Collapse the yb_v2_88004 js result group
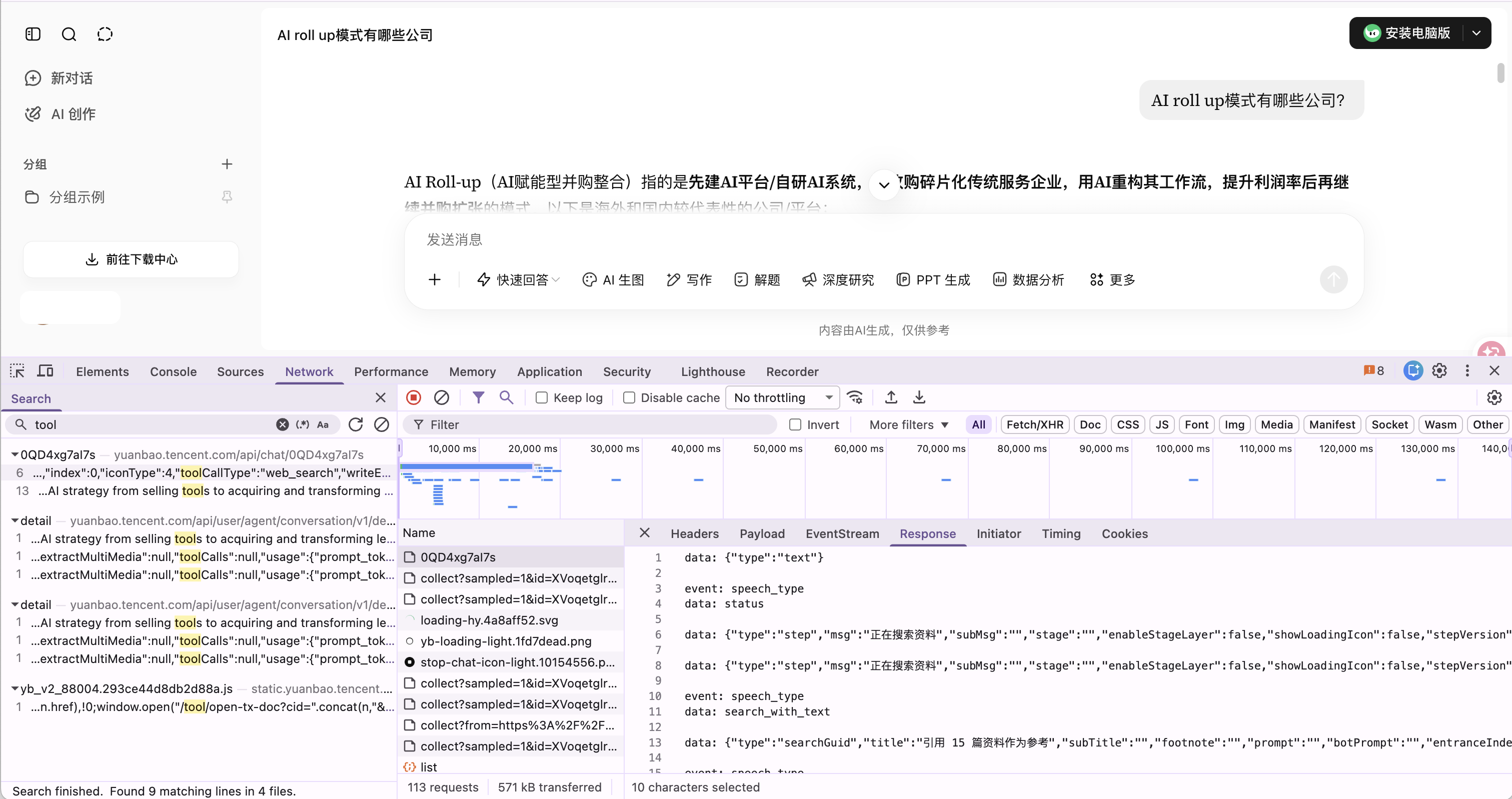The height and width of the screenshot is (799, 1512). click(x=15, y=688)
